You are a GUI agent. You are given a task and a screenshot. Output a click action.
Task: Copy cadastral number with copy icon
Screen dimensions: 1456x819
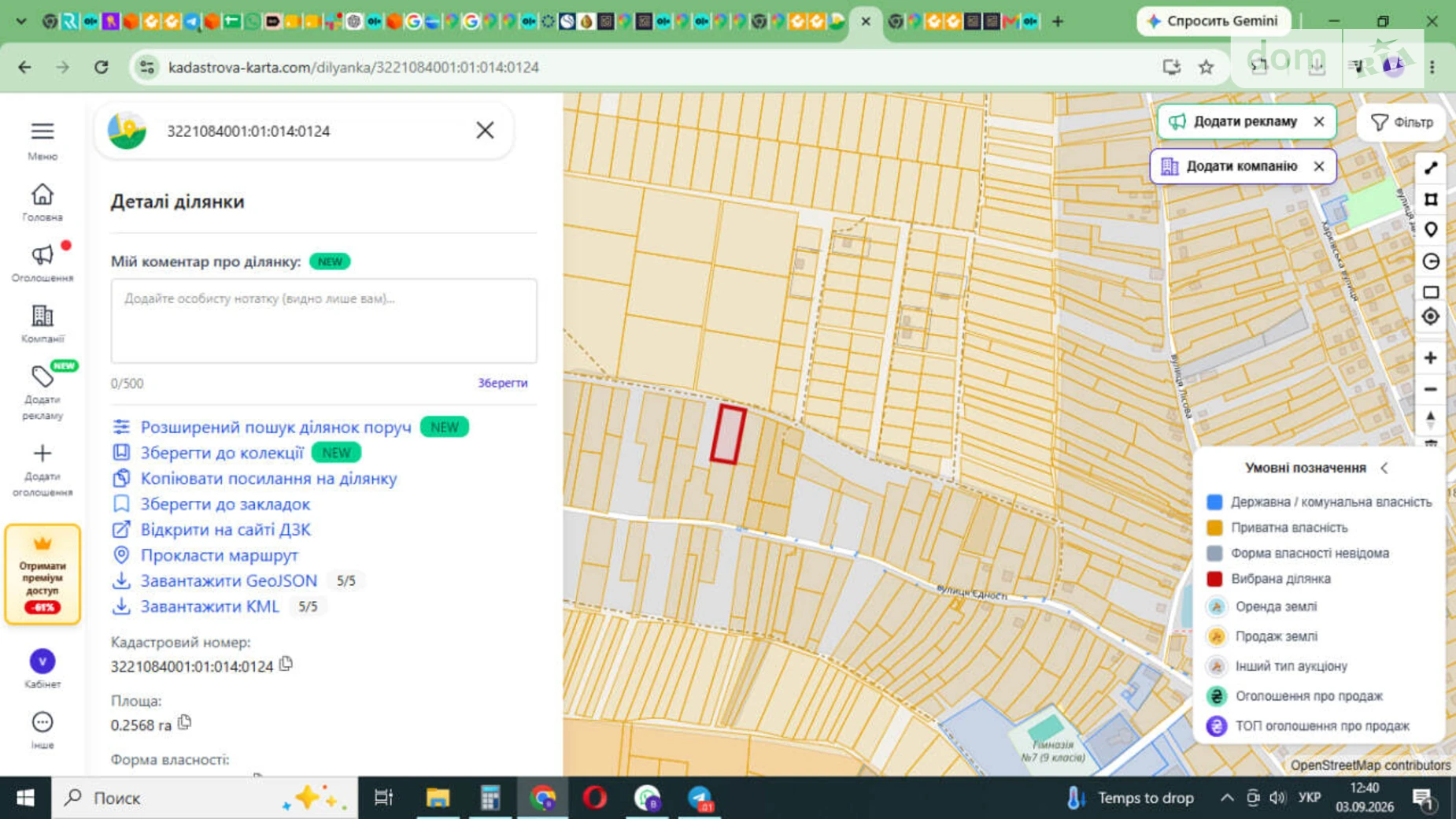pos(286,665)
